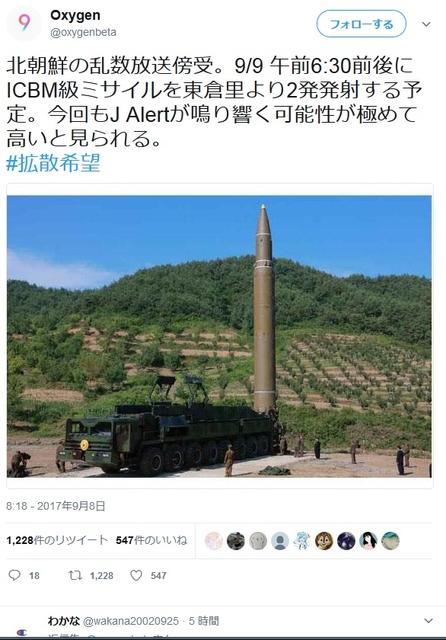Open the @oxygenbeta handle link
This screenshot has width=446, height=640.
tap(83, 32)
